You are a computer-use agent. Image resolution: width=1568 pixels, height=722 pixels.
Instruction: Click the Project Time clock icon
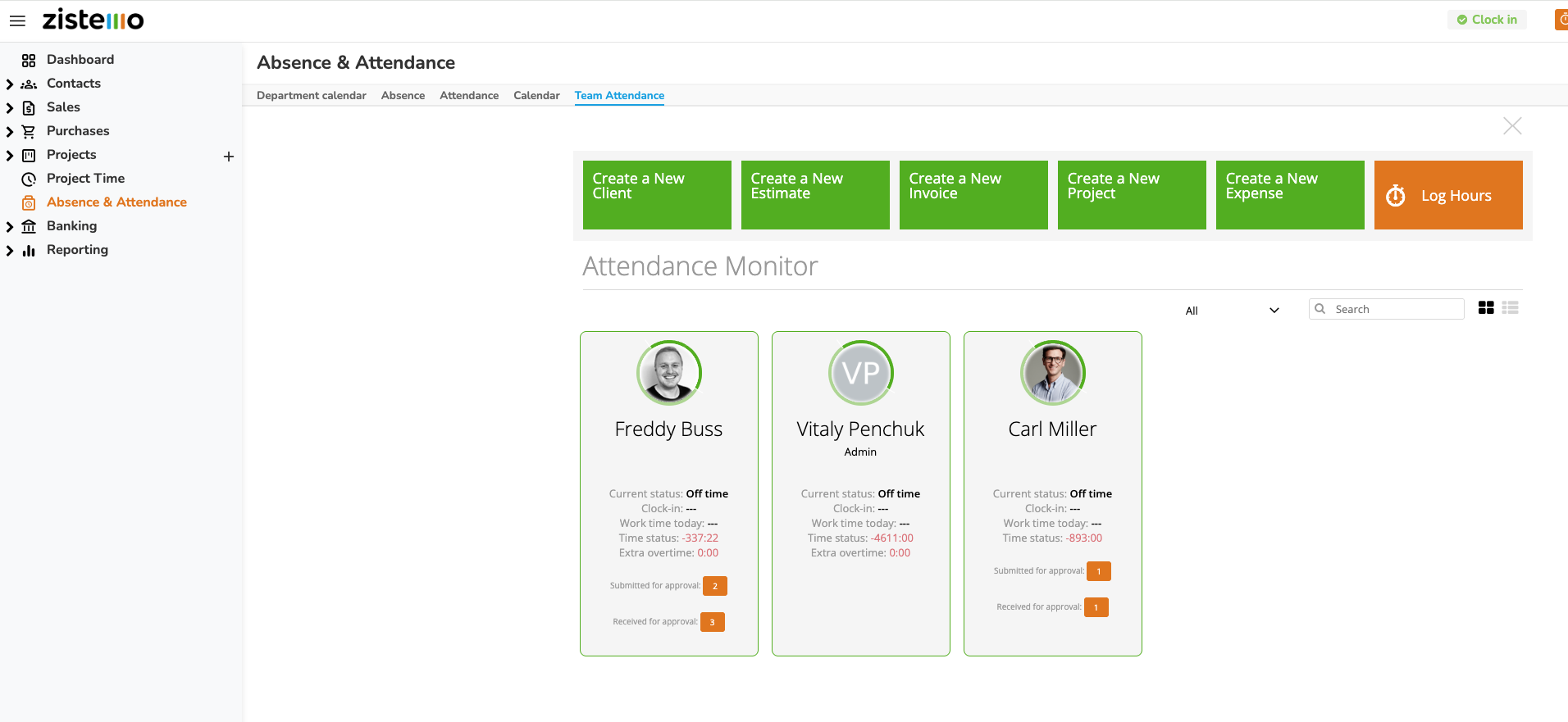tap(29, 179)
